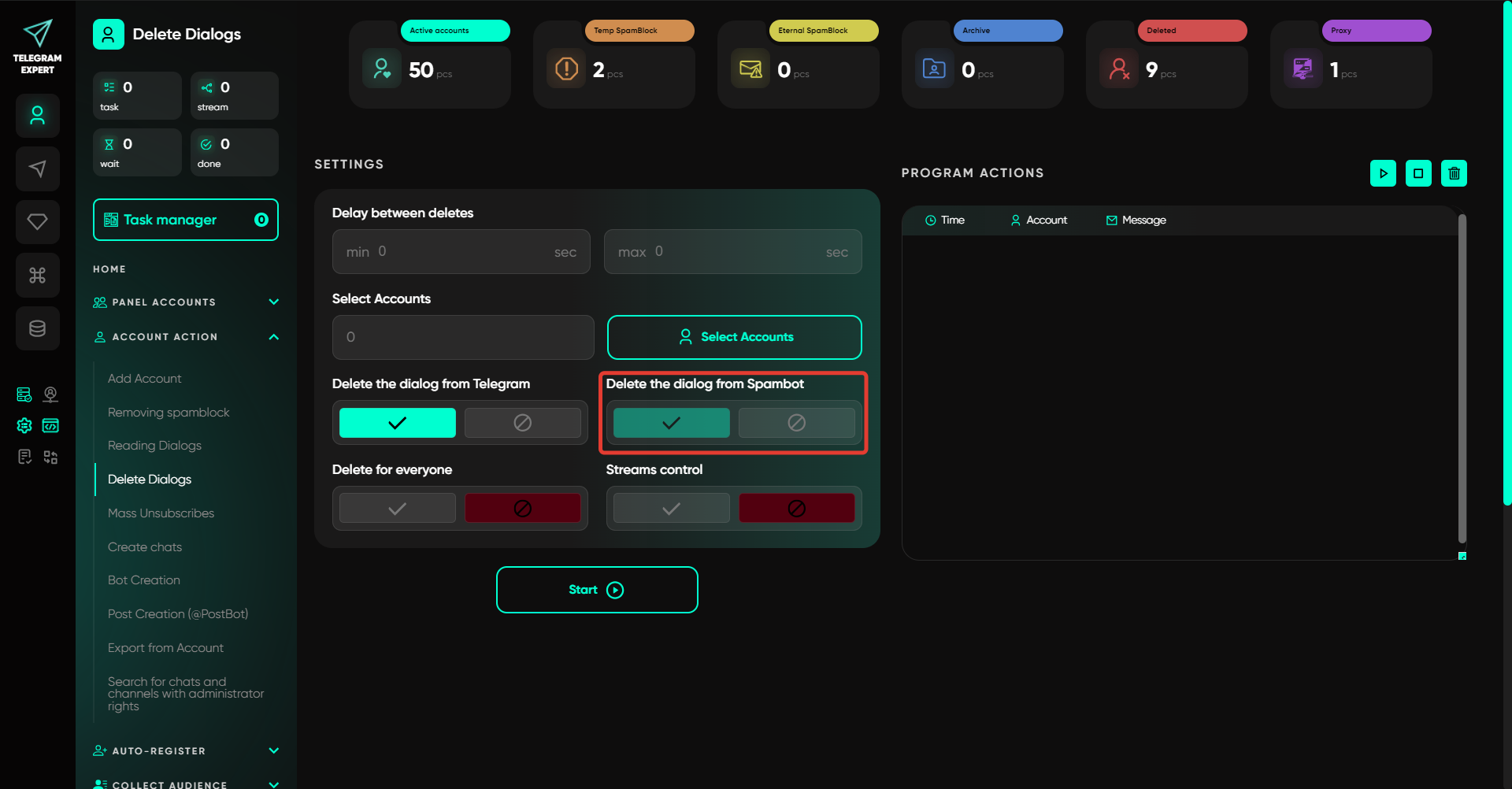Viewport: 1512px width, 789px height.
Task: Click the user profile icon in left sidebar
Action: pyautogui.click(x=37, y=116)
